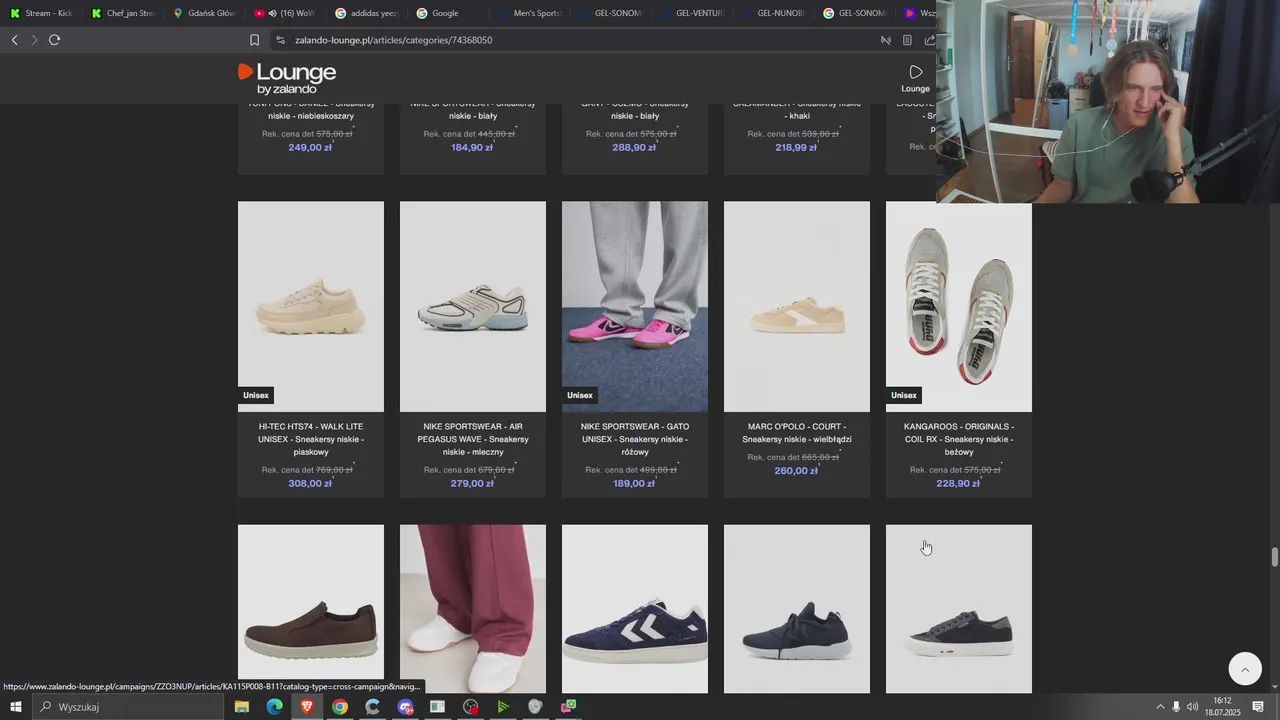Open the brown slip-on shoe product image
The image size is (1280, 720).
click(311, 609)
